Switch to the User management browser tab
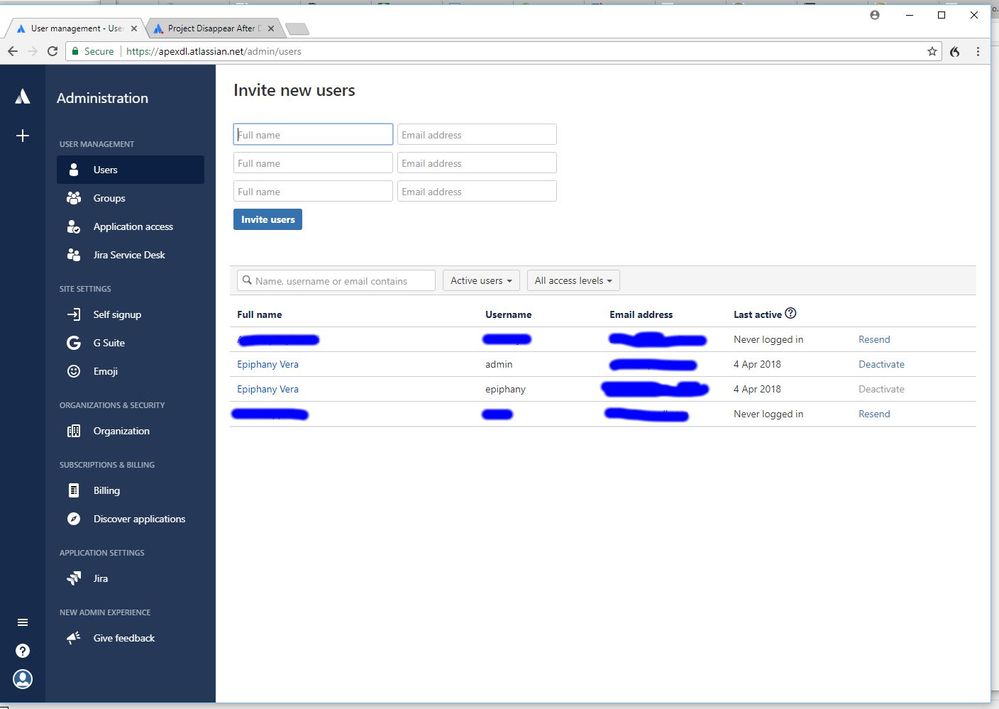This screenshot has width=999, height=709. coord(76,29)
